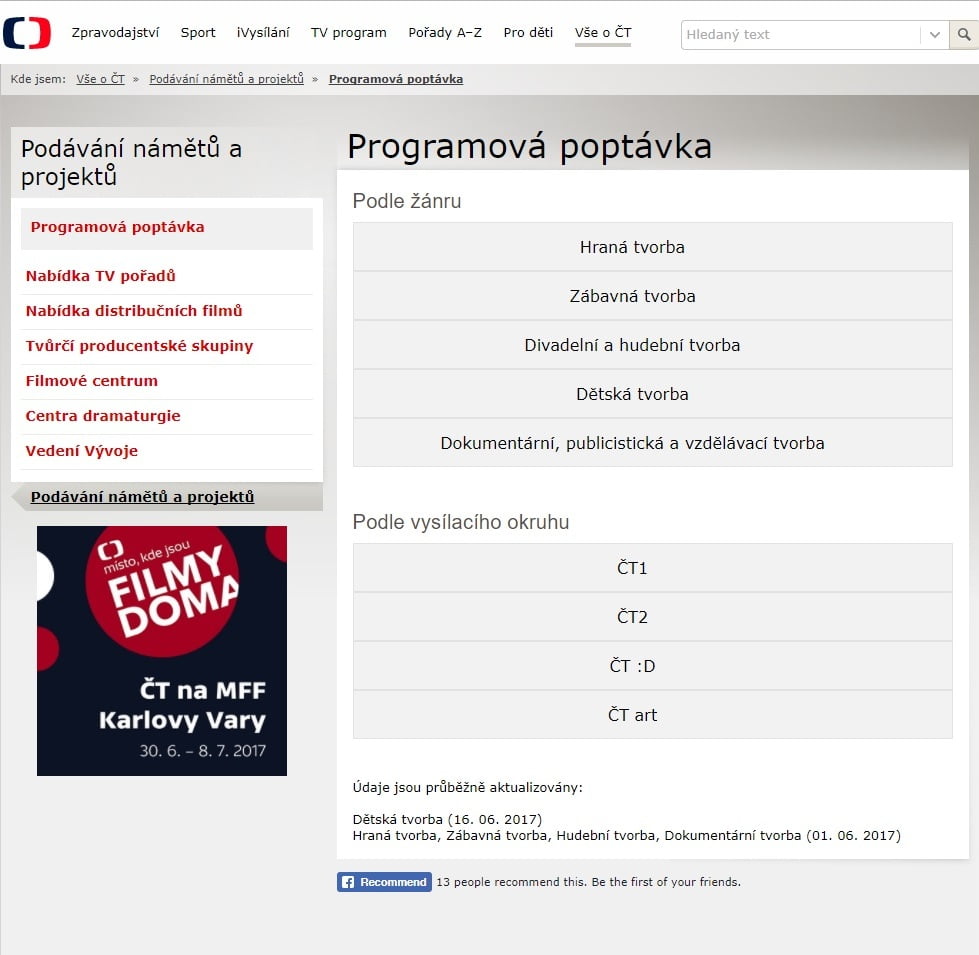Open the "Pořady A–Z" menu
979x955 pixels.
(x=444, y=32)
